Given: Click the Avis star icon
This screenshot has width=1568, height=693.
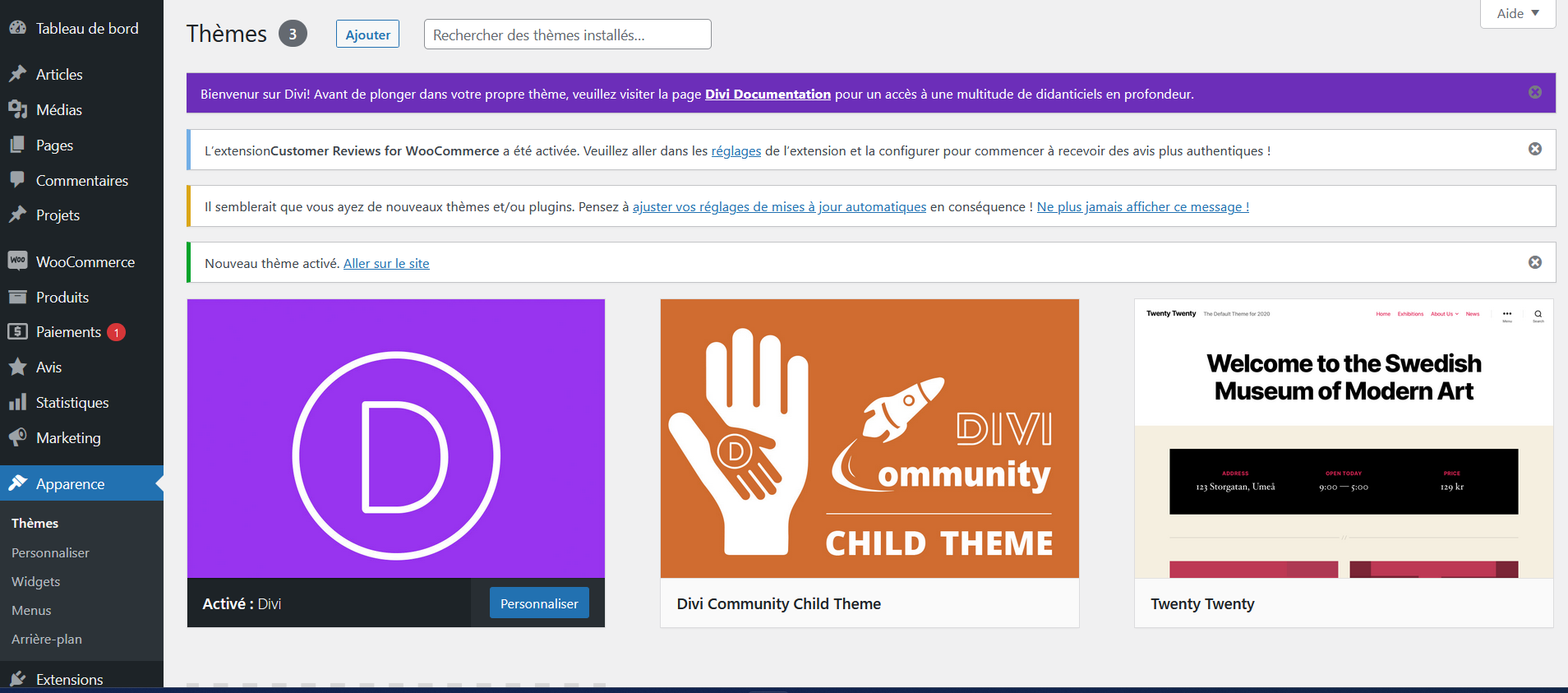Looking at the screenshot, I should (17, 367).
